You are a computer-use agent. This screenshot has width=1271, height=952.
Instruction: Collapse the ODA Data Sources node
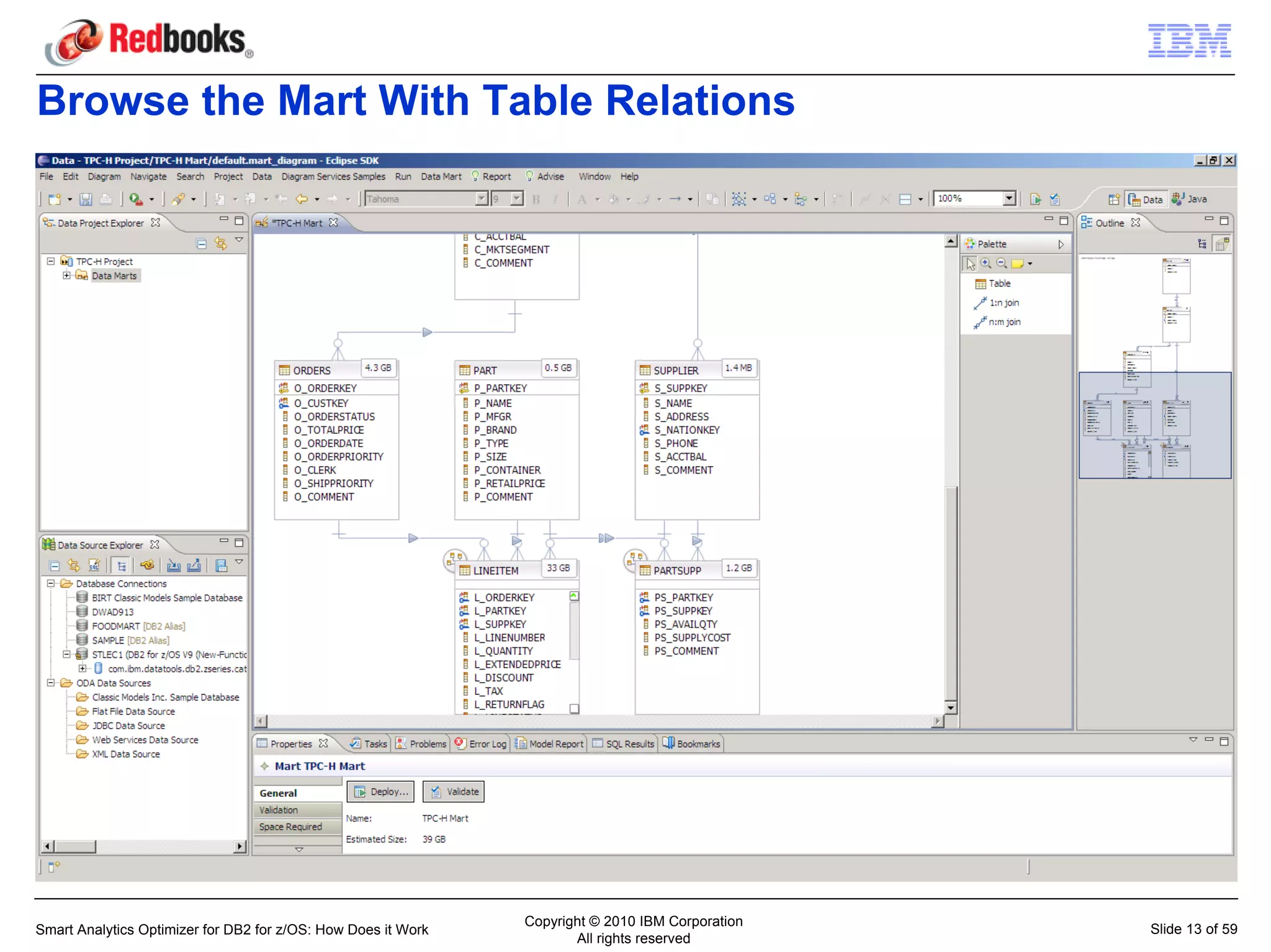tap(51, 683)
